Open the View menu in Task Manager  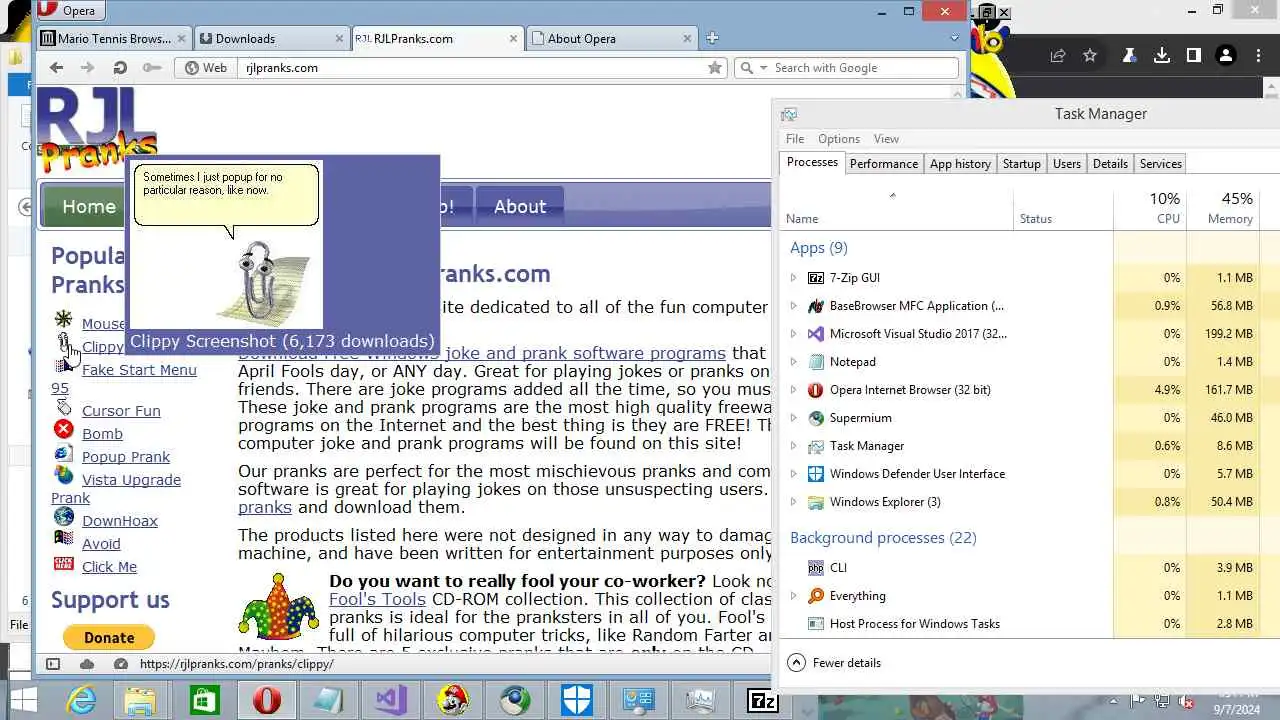click(886, 139)
